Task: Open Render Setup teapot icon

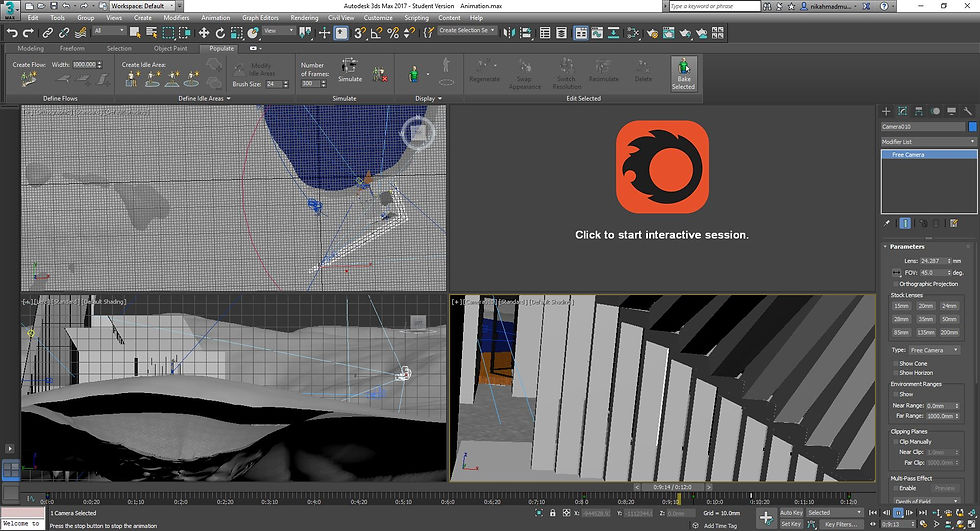Action: click(652, 33)
